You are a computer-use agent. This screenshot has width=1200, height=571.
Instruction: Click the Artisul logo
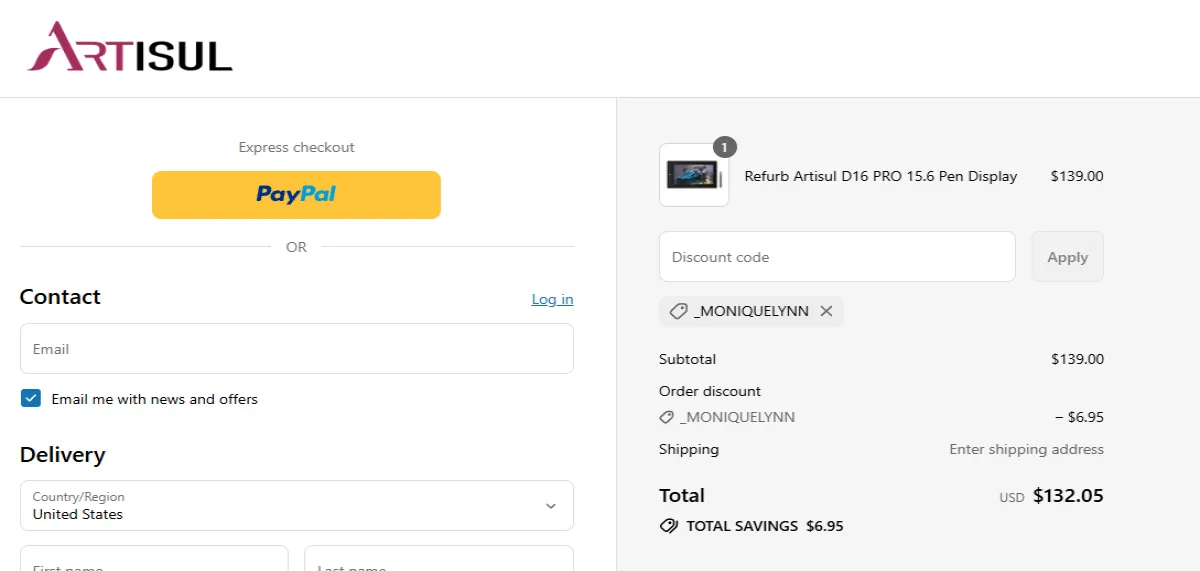click(130, 47)
